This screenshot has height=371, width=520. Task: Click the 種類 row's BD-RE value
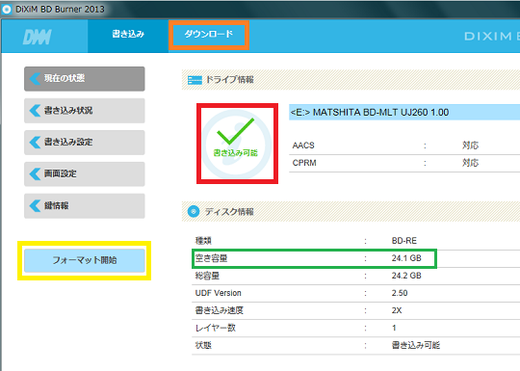404,241
